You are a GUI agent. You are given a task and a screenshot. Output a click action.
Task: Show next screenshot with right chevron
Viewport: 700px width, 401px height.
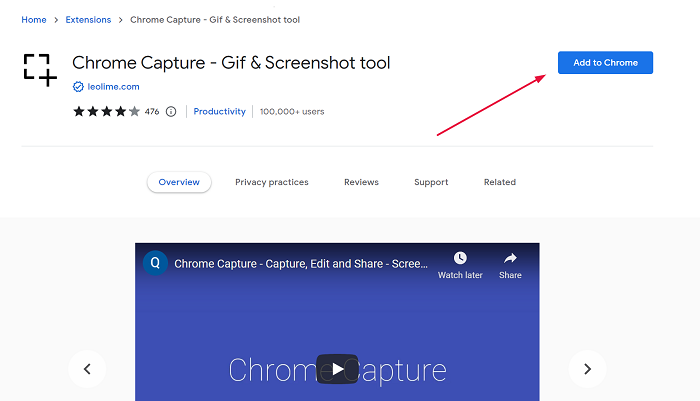click(587, 369)
